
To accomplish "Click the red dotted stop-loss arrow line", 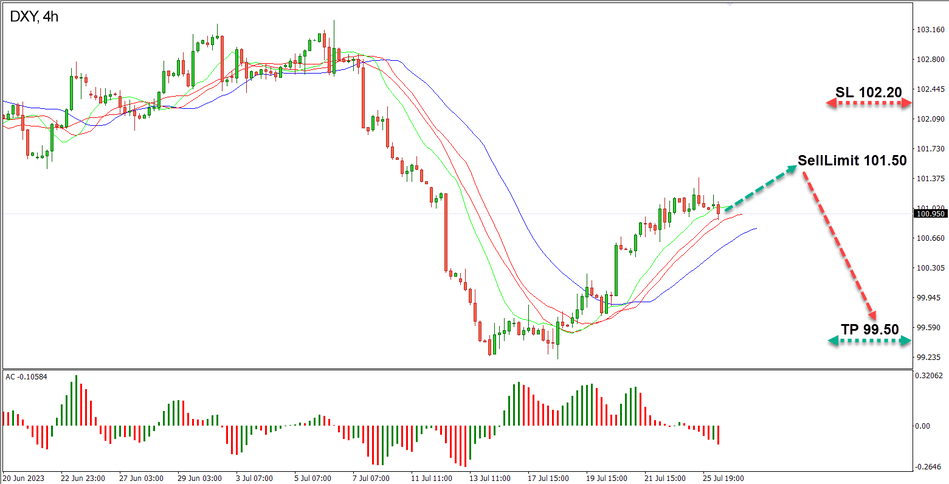I will click(x=868, y=104).
